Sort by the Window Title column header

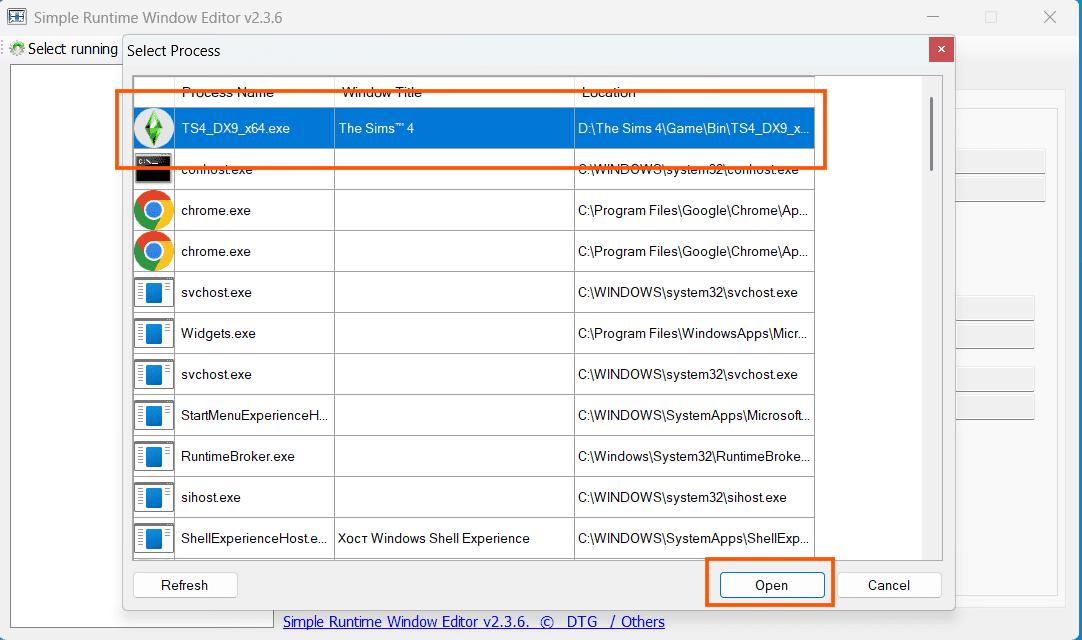(454, 93)
